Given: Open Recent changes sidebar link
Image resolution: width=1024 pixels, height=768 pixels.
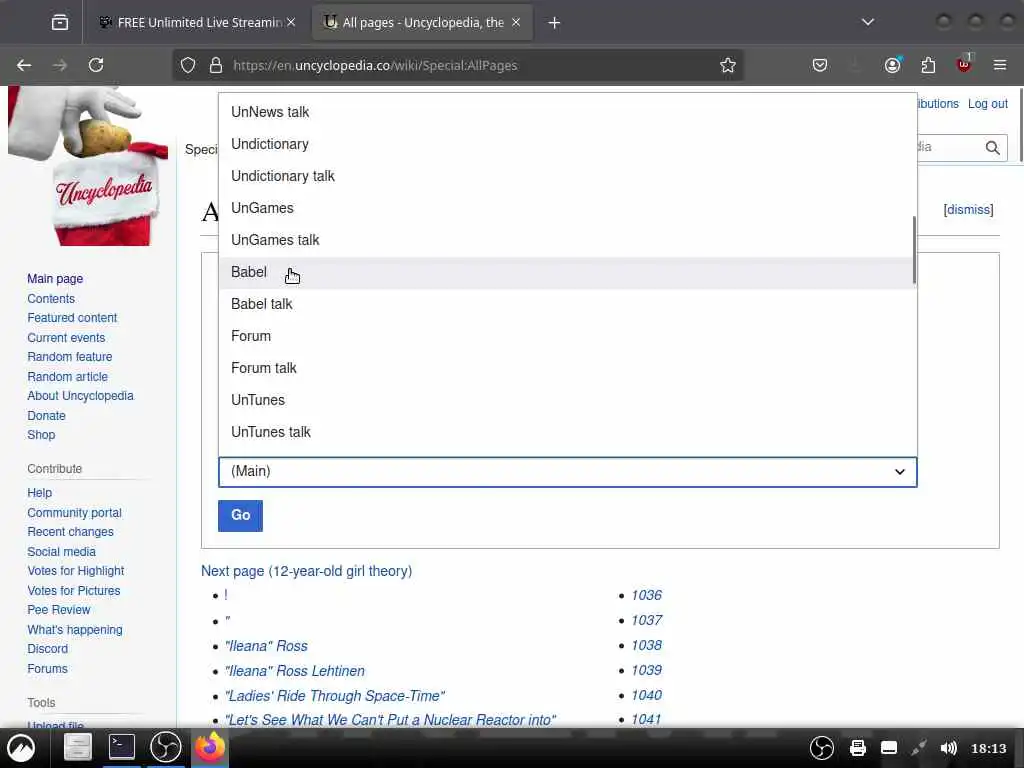Looking at the screenshot, I should 71,532.
